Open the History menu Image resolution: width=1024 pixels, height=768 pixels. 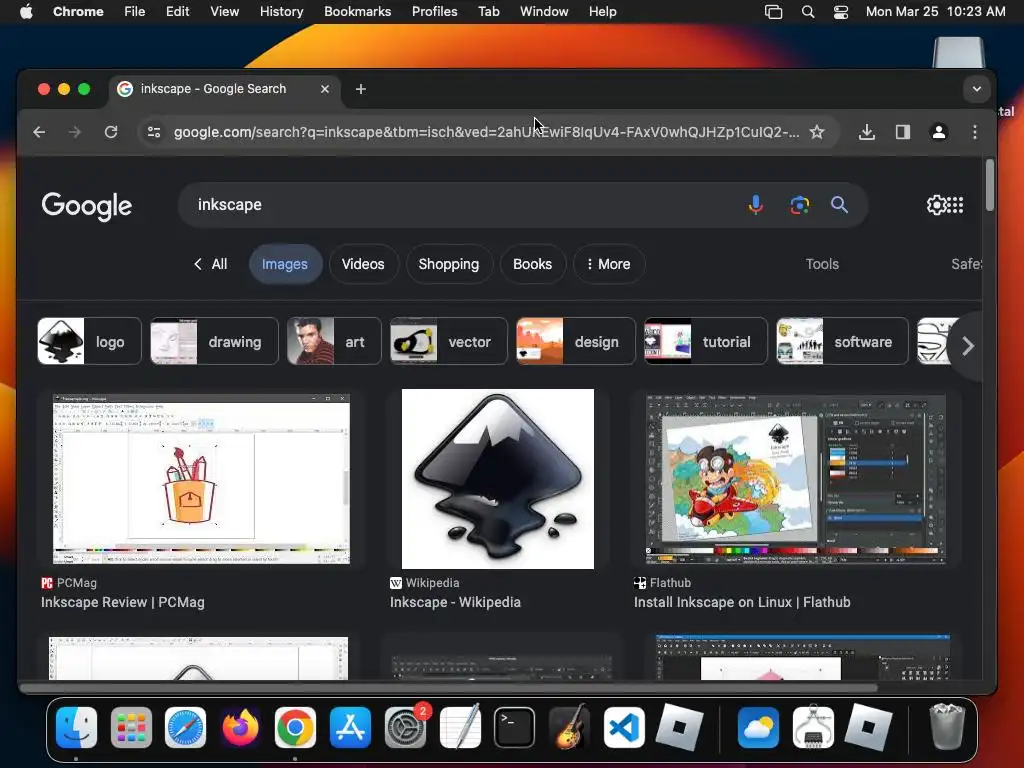(x=281, y=12)
